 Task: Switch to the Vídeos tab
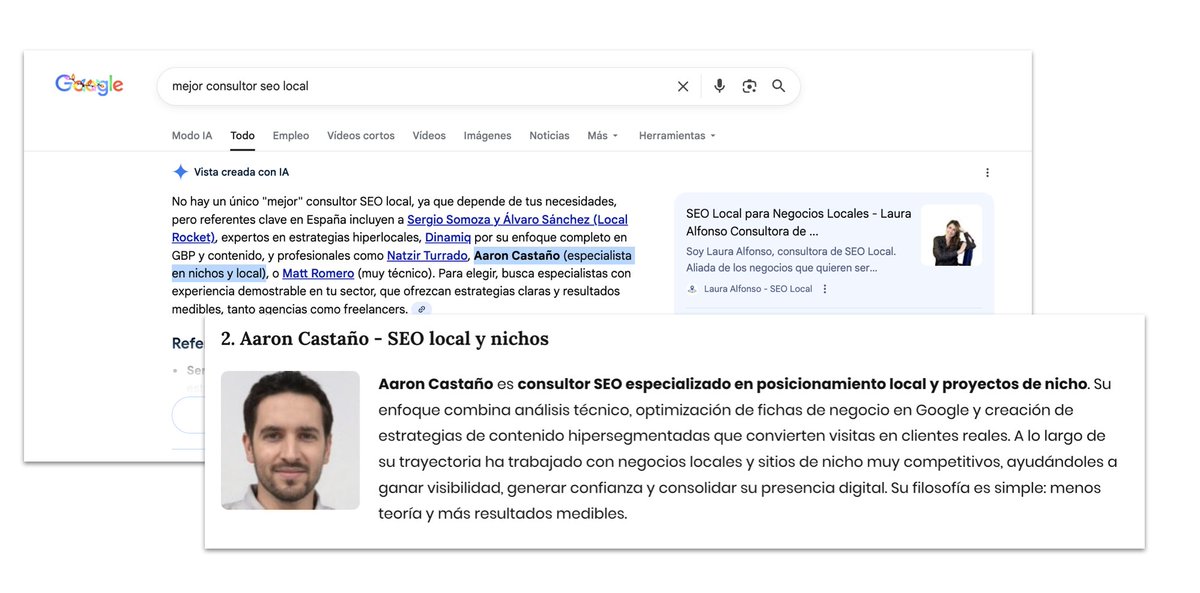click(x=429, y=135)
